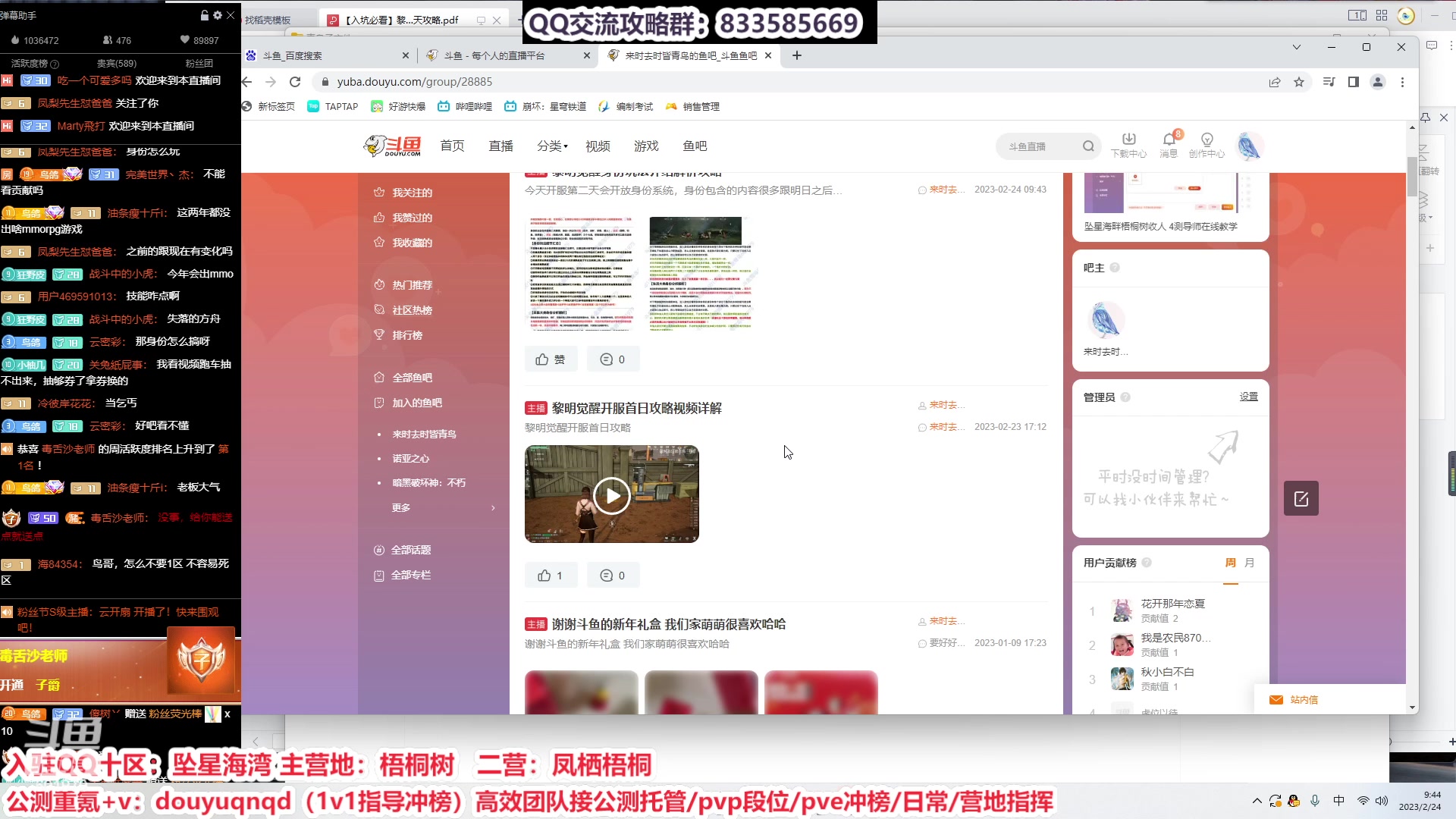Toggle the lock icon in 弹幕助手 panel
Screen dimensions: 1456x819
coord(204,15)
